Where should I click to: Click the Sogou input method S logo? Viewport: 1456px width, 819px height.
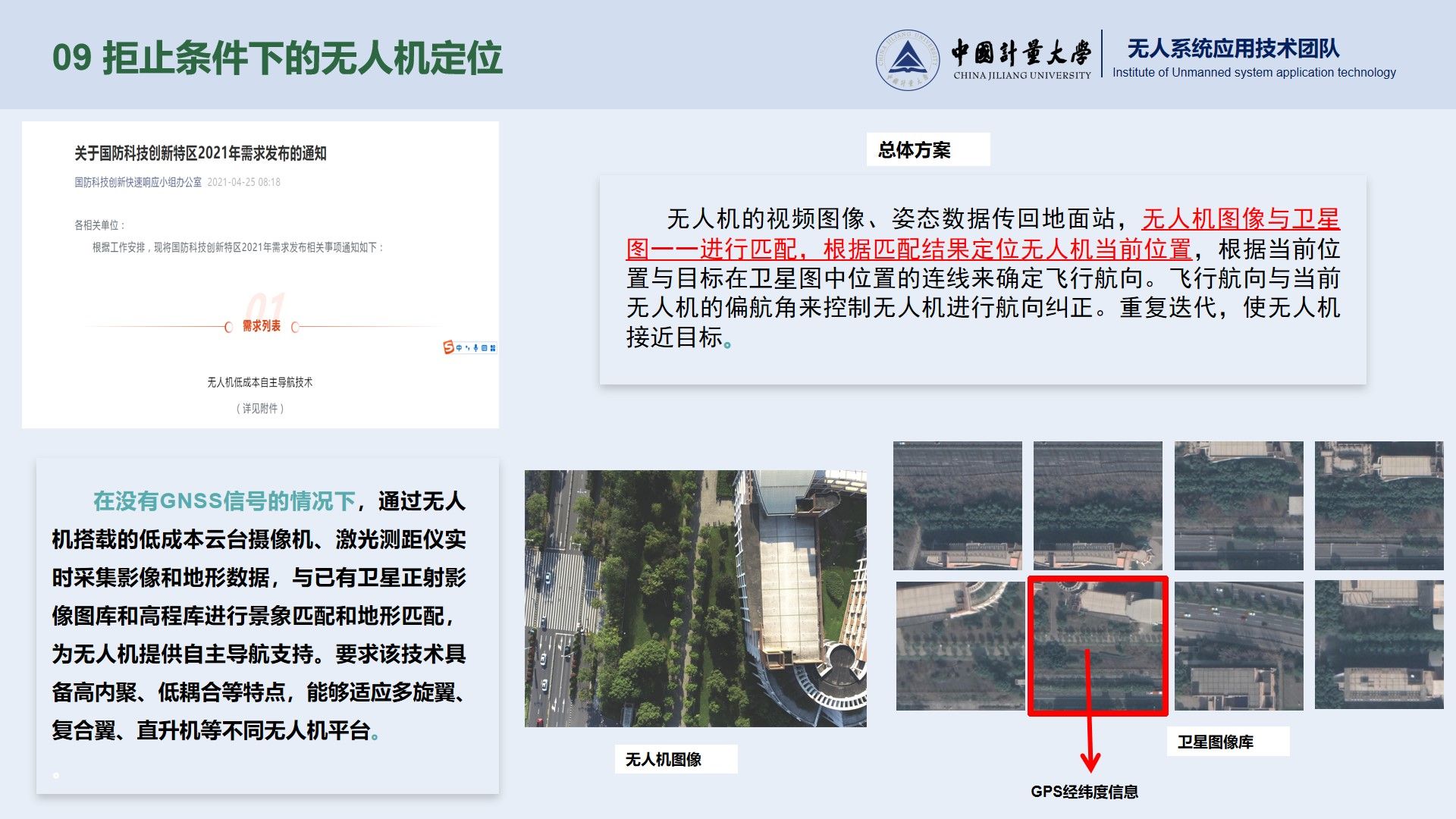coord(448,347)
